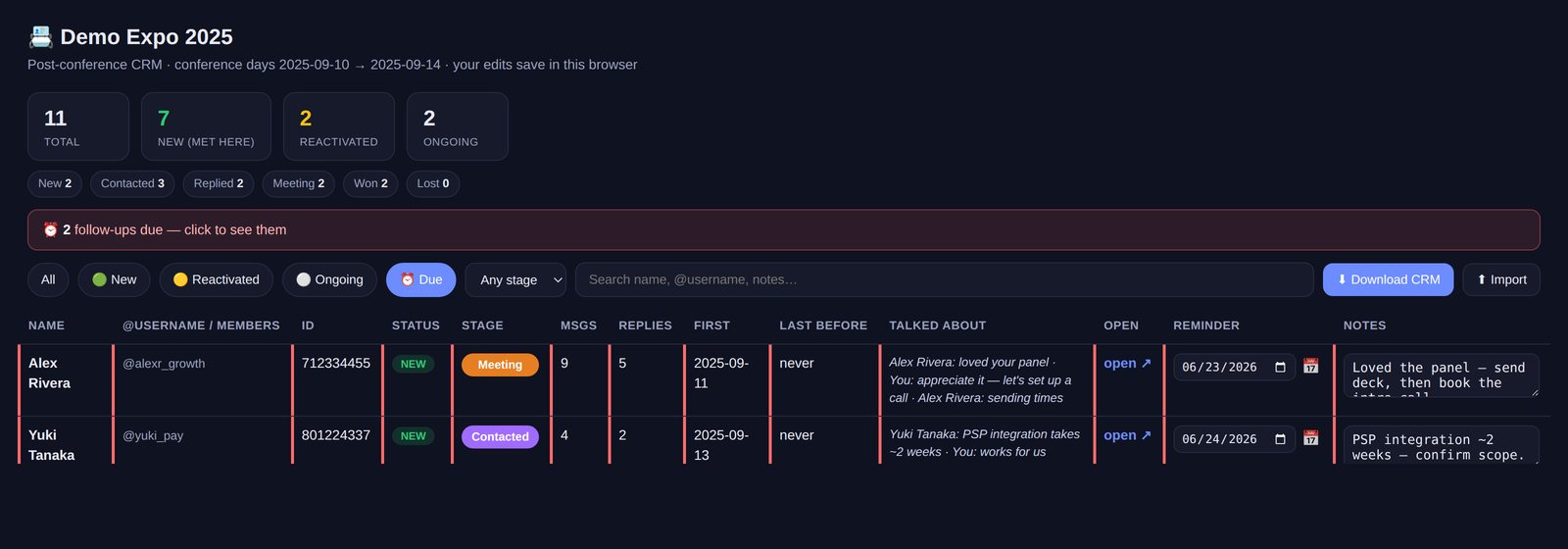Click the ID column header
The image size is (1568, 549).
308,325
